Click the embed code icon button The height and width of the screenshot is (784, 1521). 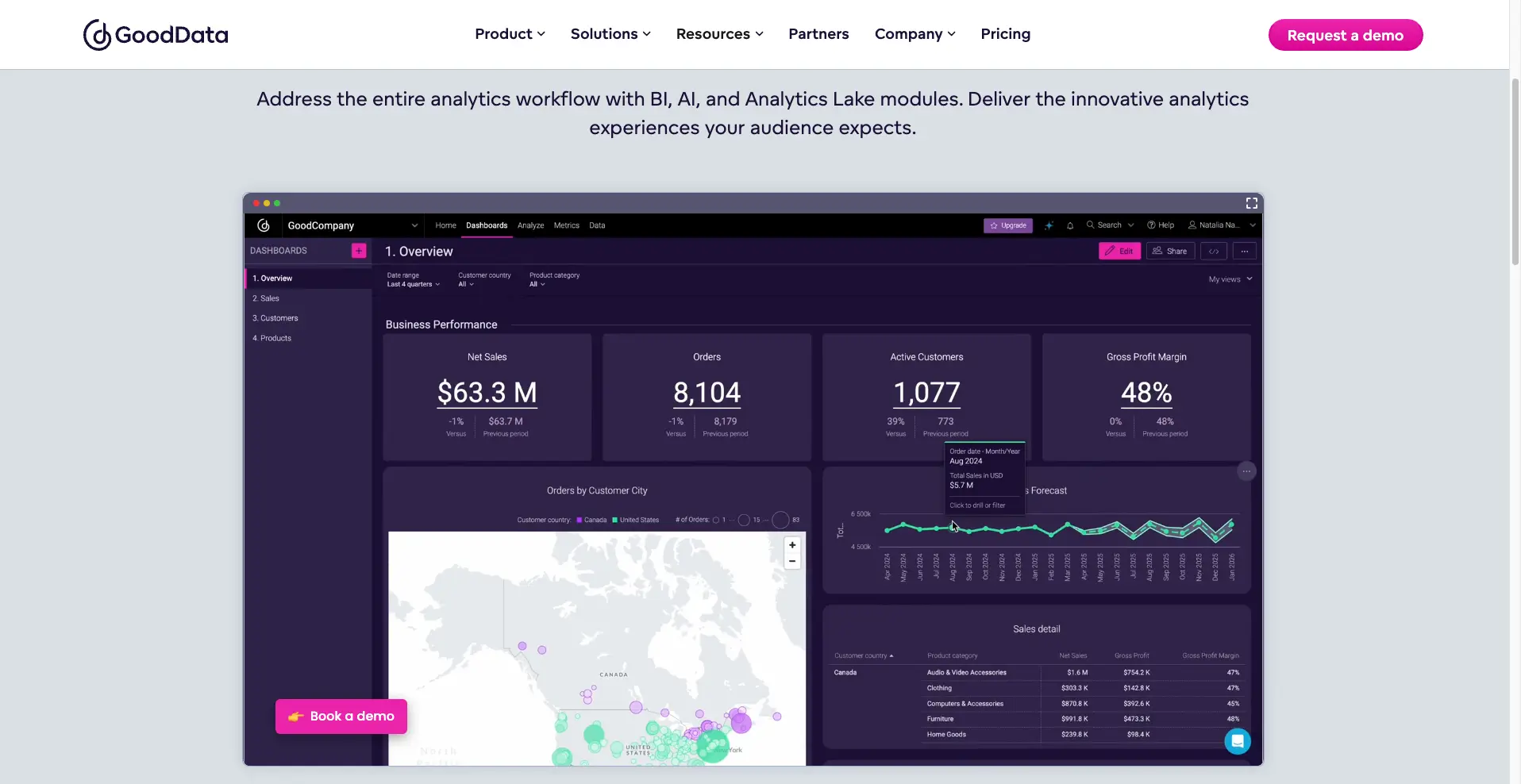[x=1214, y=251]
